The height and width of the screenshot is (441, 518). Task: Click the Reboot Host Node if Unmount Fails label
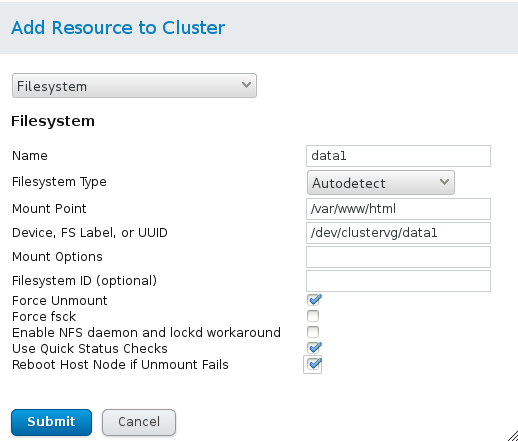tap(120, 365)
